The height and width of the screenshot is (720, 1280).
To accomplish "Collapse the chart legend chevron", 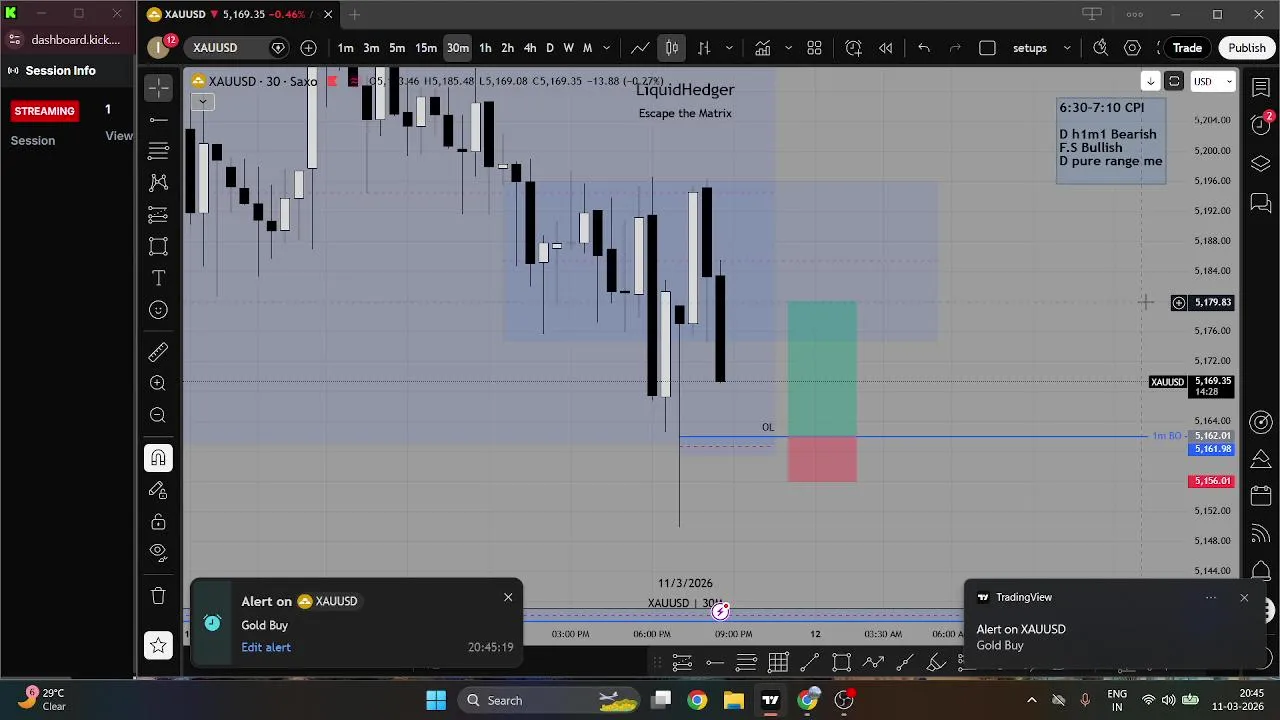I will click(202, 102).
